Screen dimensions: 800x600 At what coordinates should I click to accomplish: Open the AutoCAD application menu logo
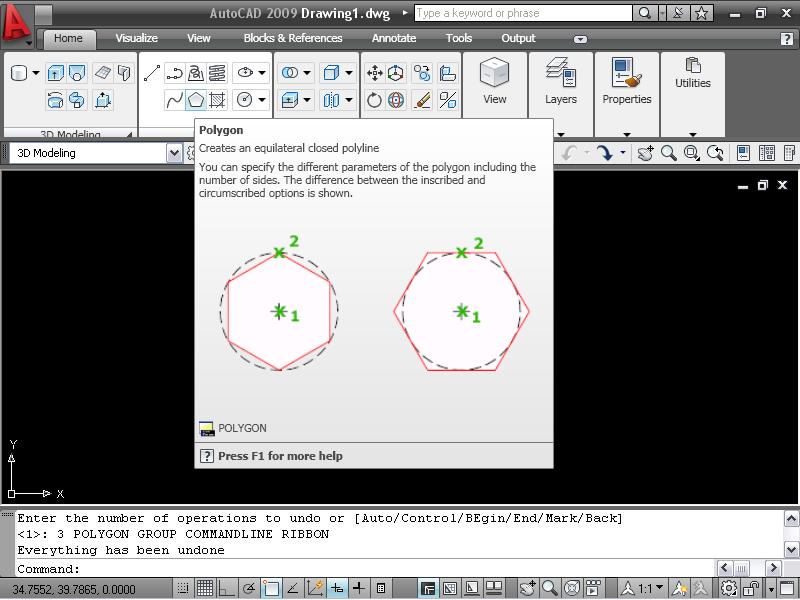(x=16, y=23)
